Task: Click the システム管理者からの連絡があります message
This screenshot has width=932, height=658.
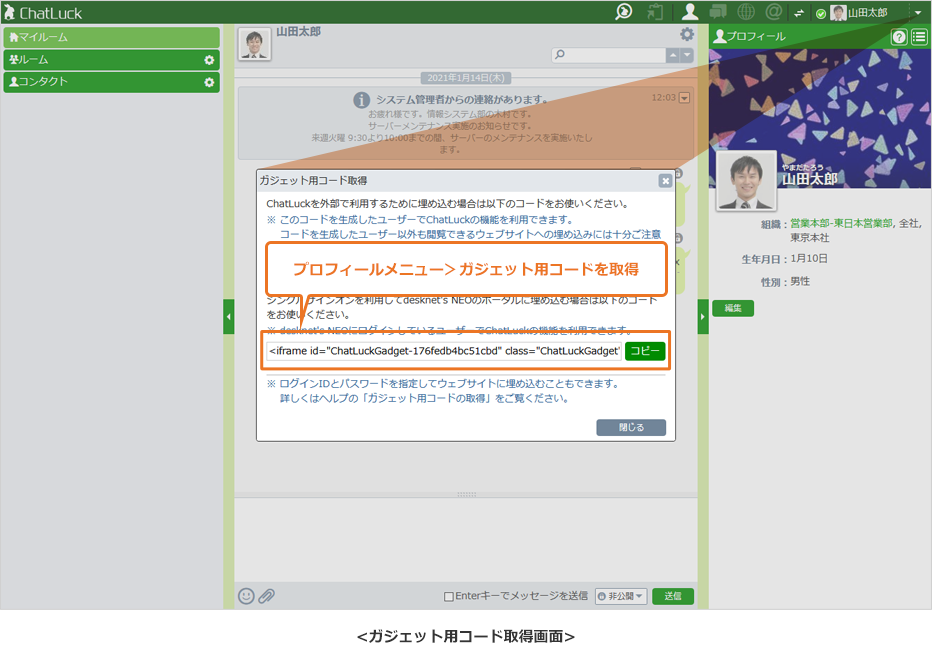Action: 466,124
